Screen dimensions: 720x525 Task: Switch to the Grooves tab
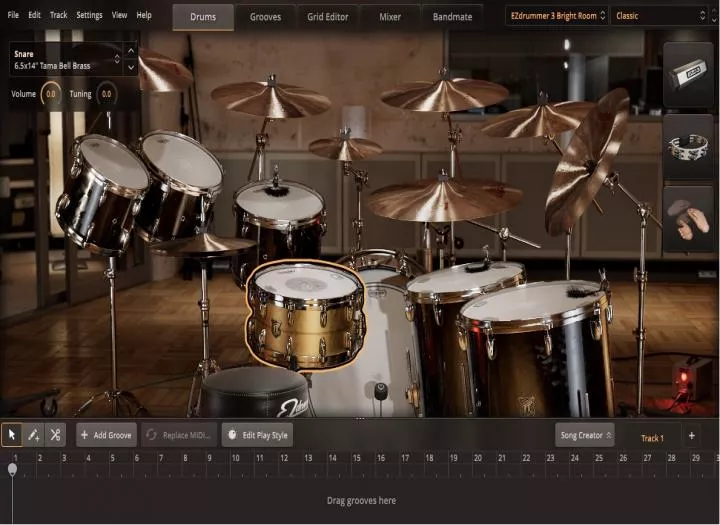pyautogui.click(x=265, y=17)
